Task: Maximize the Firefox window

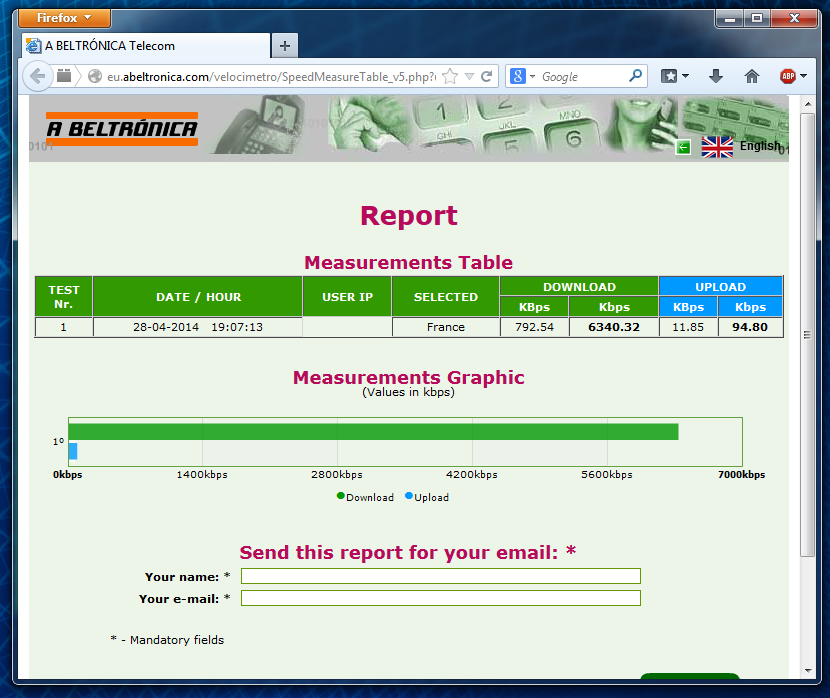Action: (757, 19)
